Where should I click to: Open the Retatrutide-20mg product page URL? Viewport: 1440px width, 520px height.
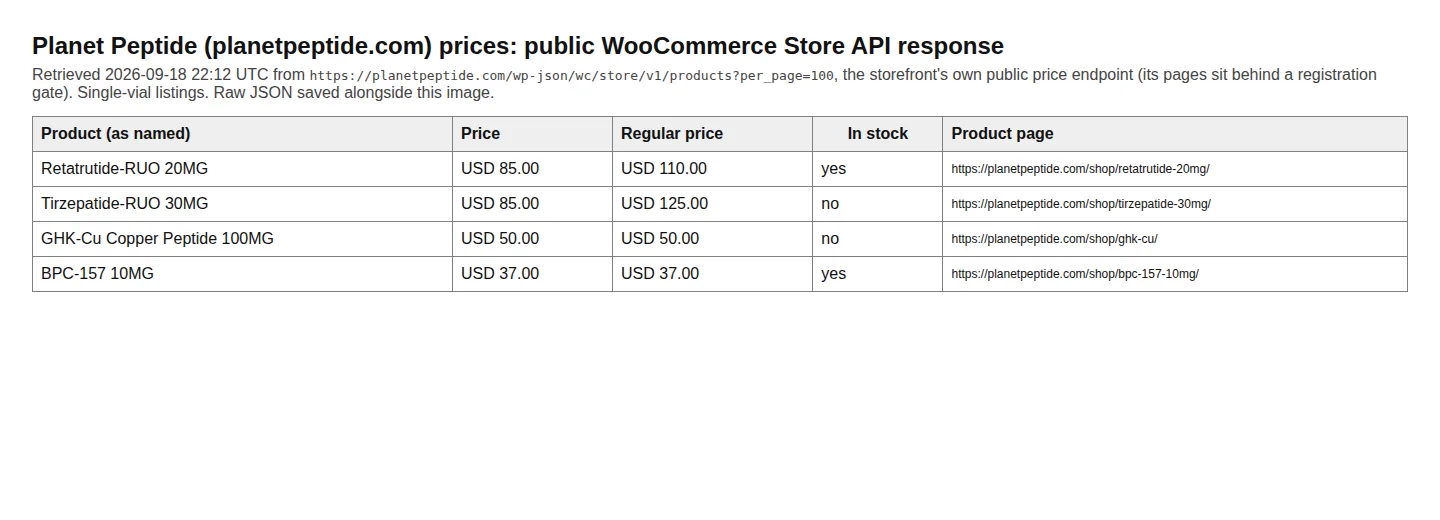click(1080, 169)
